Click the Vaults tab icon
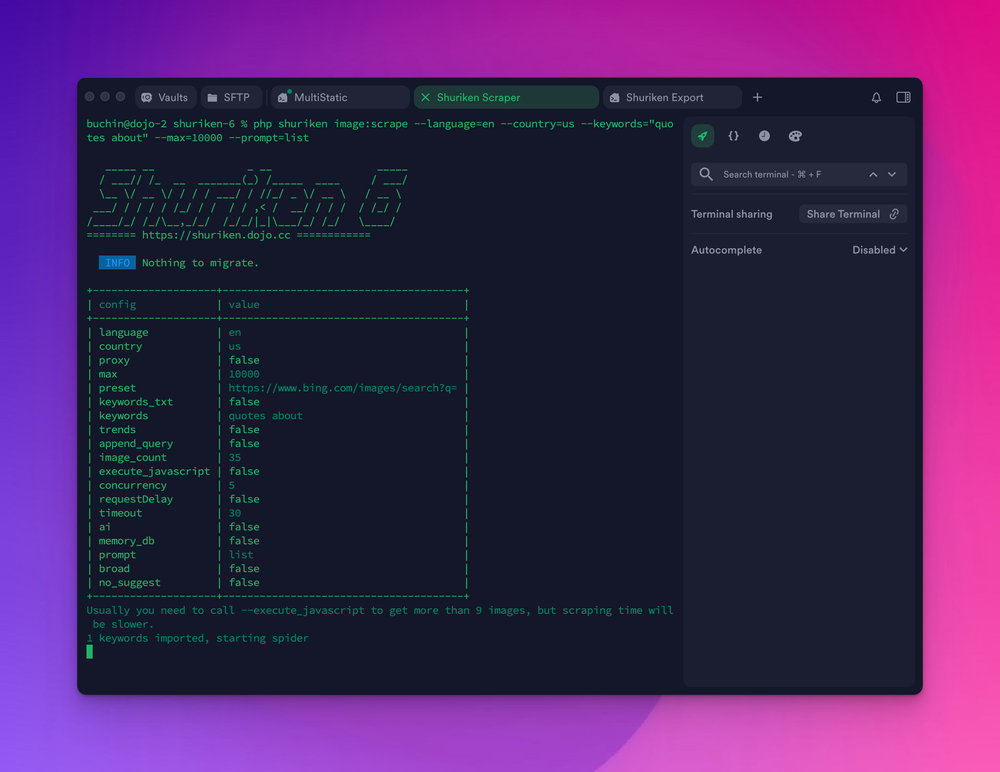The image size is (1000, 772). click(x=147, y=98)
